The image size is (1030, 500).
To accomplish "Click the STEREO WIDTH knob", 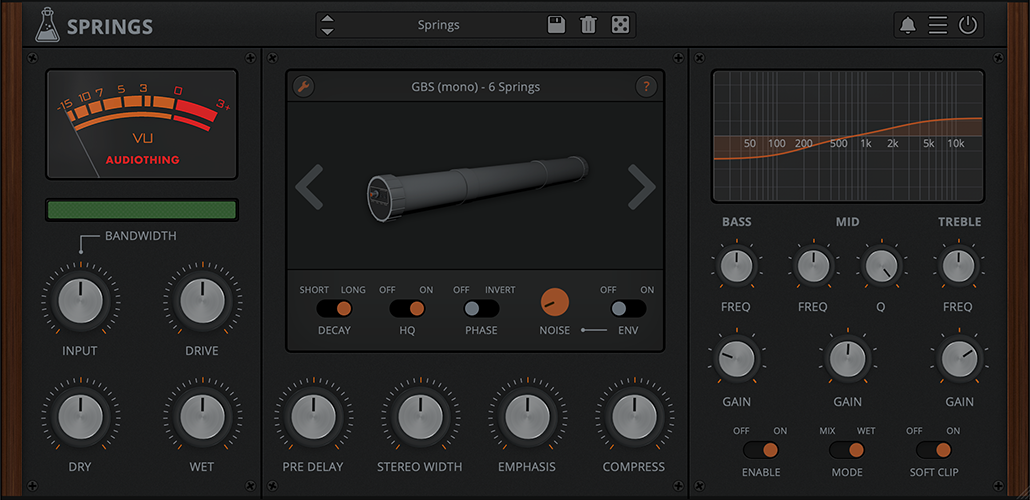I will (420, 417).
